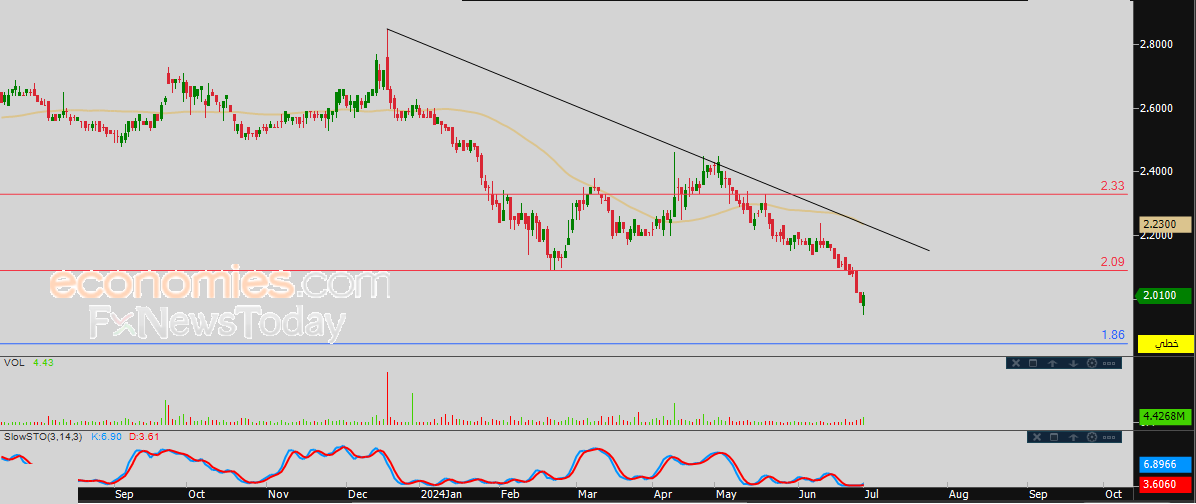This screenshot has width=1196, height=504.
Task: Click the Jun timeline label
Action: 805,494
